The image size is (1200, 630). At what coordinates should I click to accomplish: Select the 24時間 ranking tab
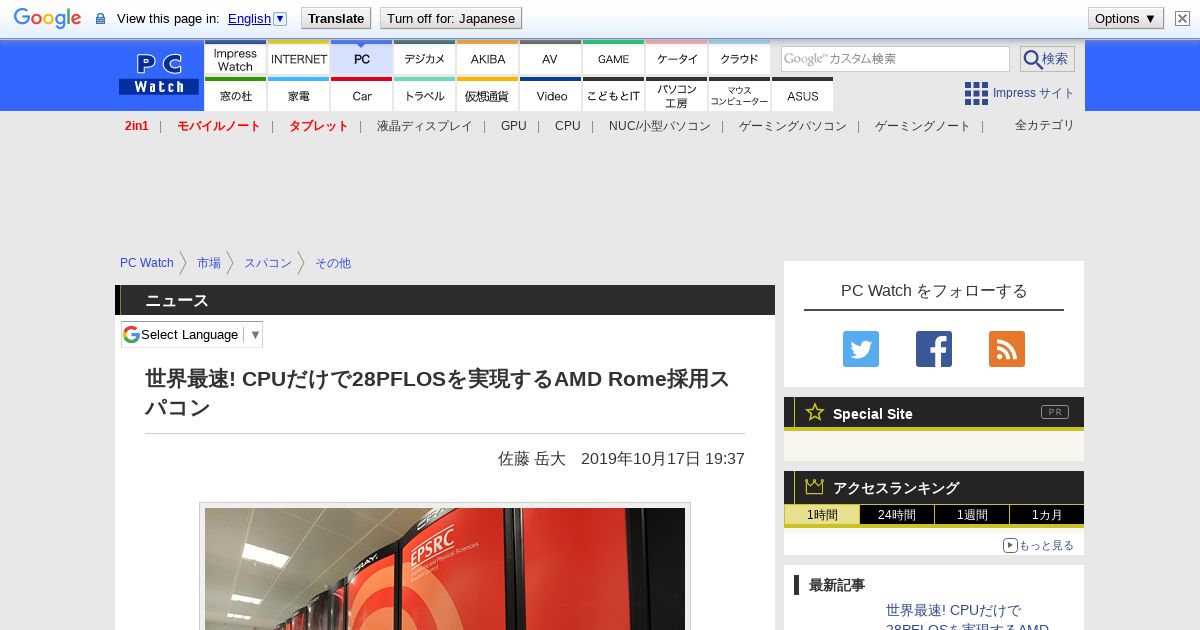[897, 515]
